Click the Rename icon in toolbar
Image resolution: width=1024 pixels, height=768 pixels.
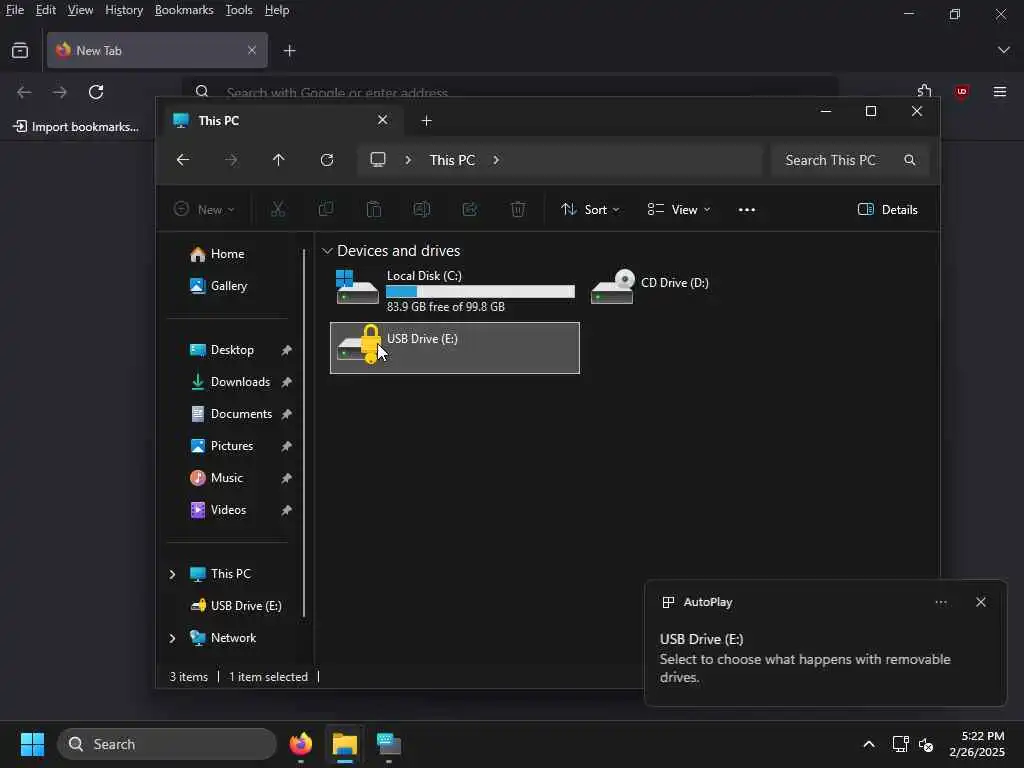point(421,209)
